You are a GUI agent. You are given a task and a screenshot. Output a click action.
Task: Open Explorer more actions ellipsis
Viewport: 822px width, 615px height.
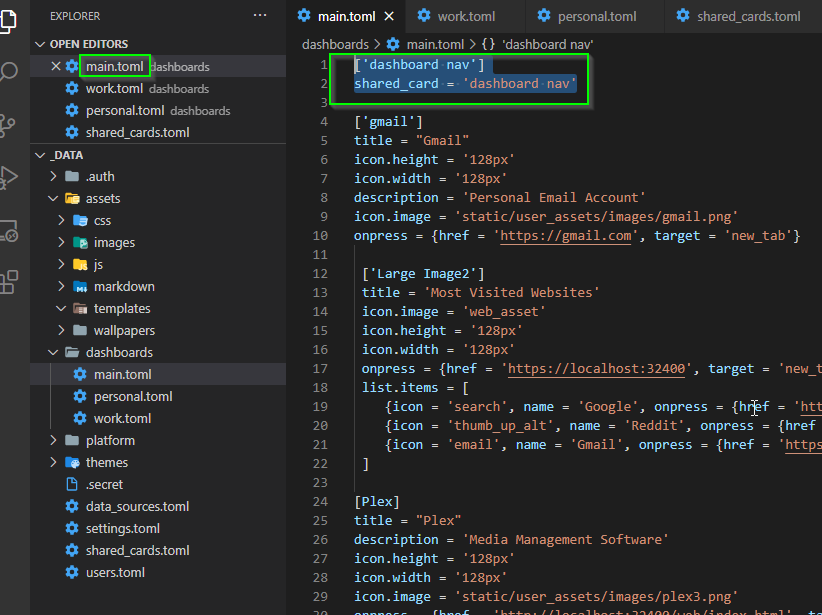[260, 15]
